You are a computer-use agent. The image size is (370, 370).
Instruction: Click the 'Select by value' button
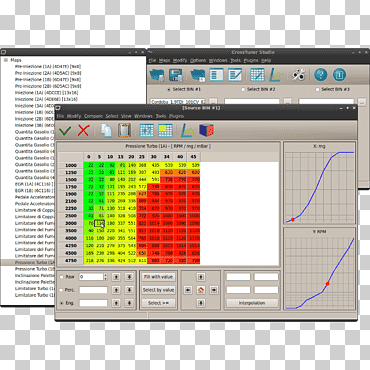[x=158, y=290]
